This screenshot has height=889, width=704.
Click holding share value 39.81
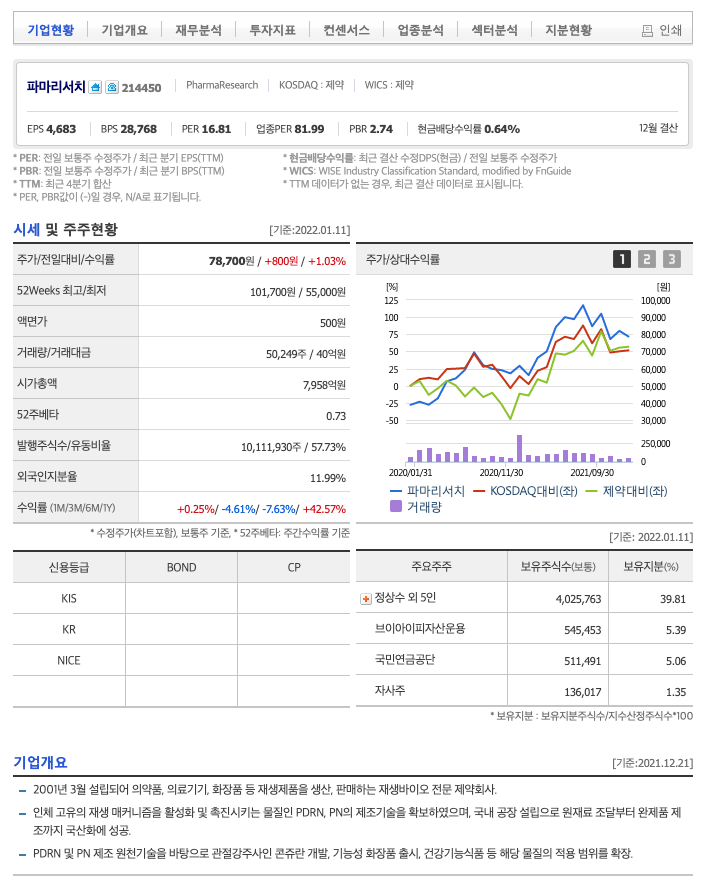(673, 599)
